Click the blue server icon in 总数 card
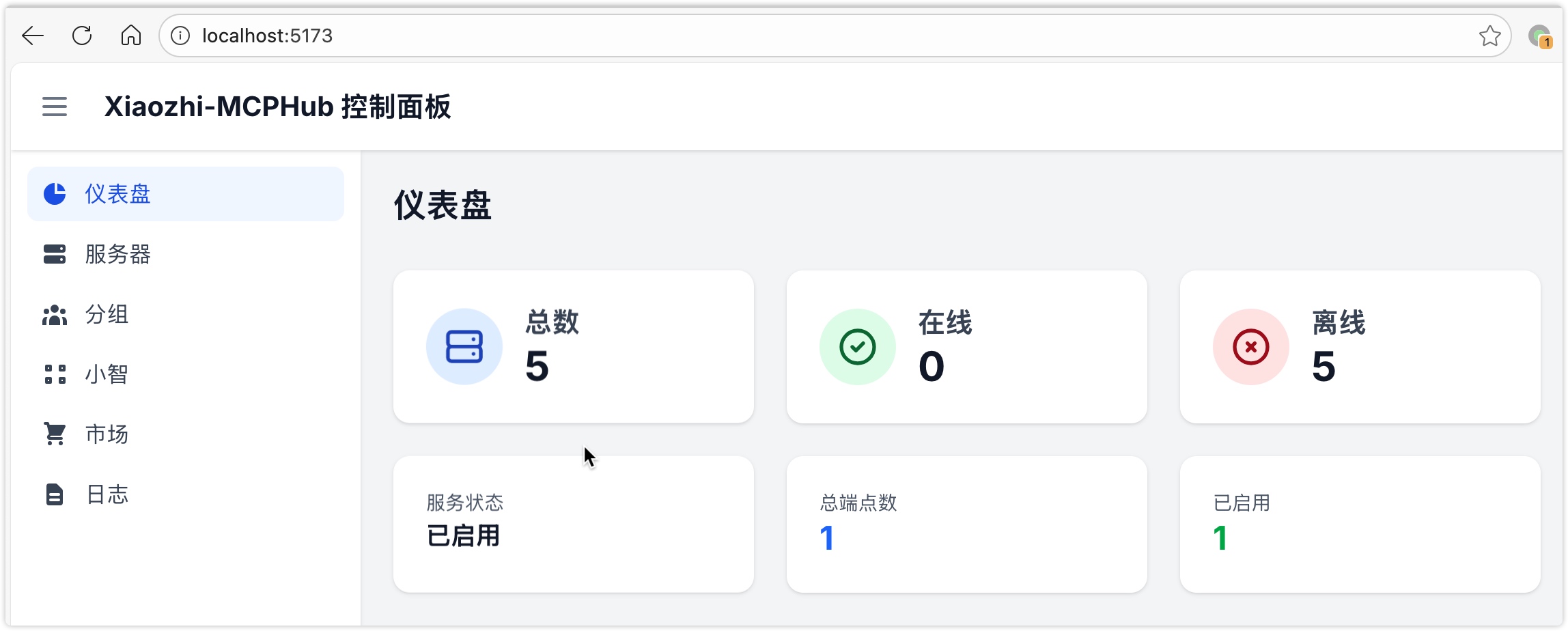This screenshot has width=1568, height=631. pos(464,347)
